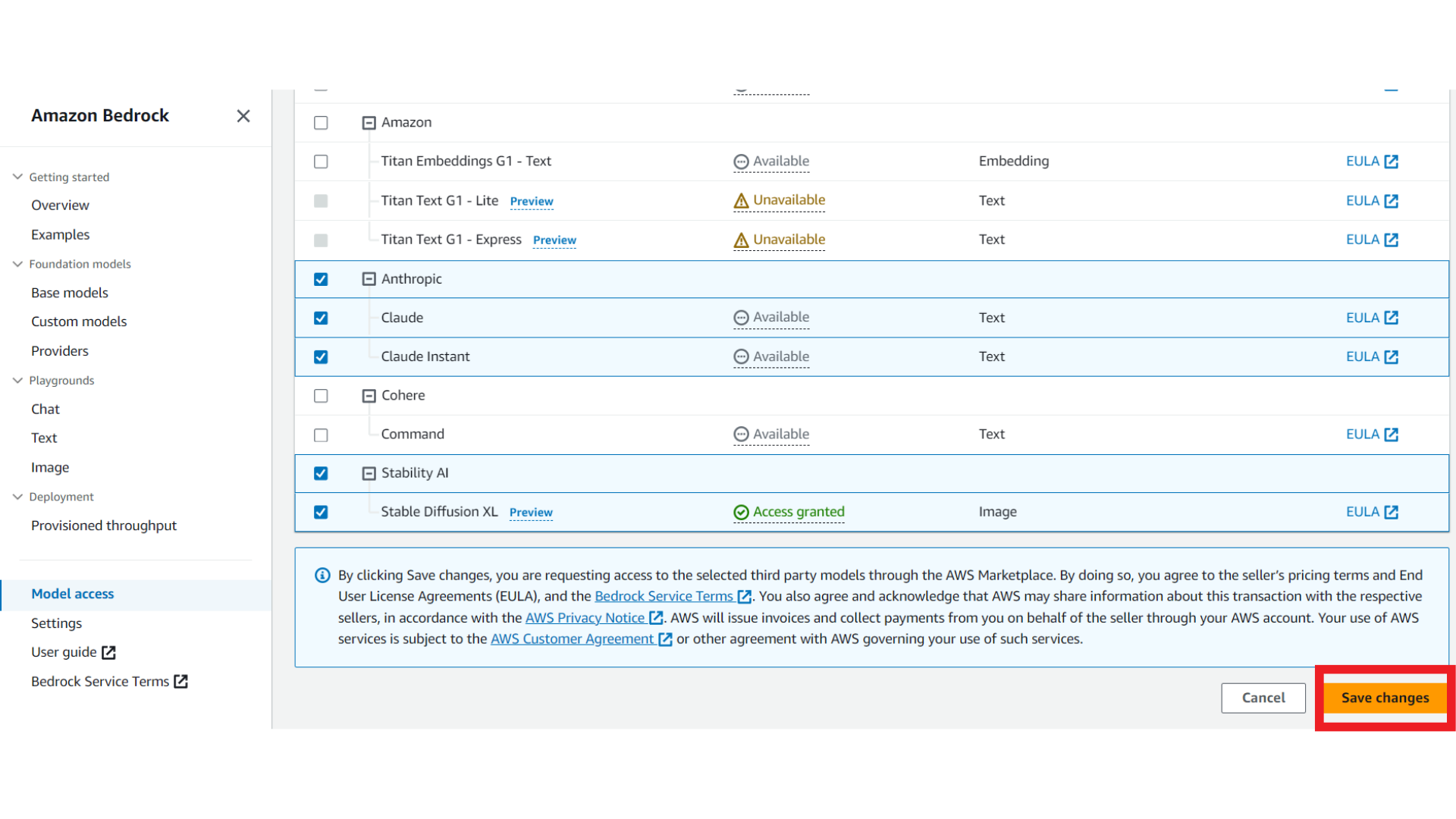Image resolution: width=1456 pixels, height=819 pixels.
Task: Open the Base models page
Action: point(70,293)
